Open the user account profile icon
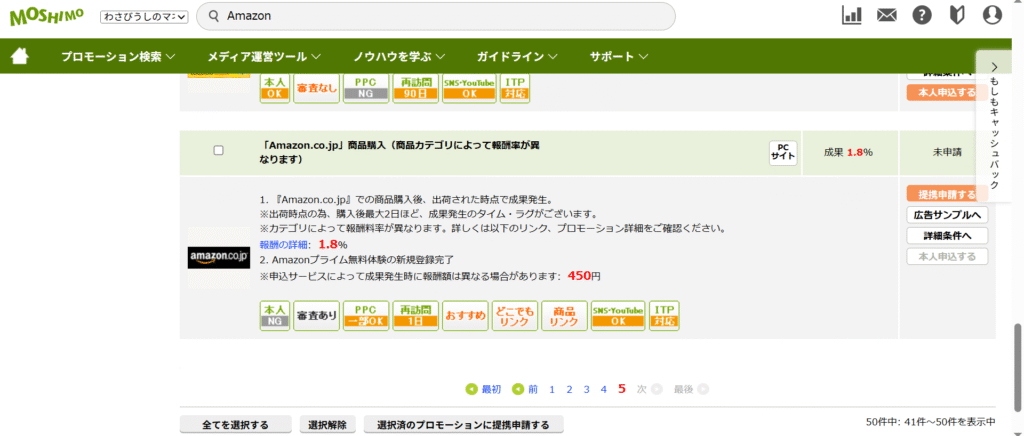Viewport: 1024px width, 436px height. coord(992,16)
